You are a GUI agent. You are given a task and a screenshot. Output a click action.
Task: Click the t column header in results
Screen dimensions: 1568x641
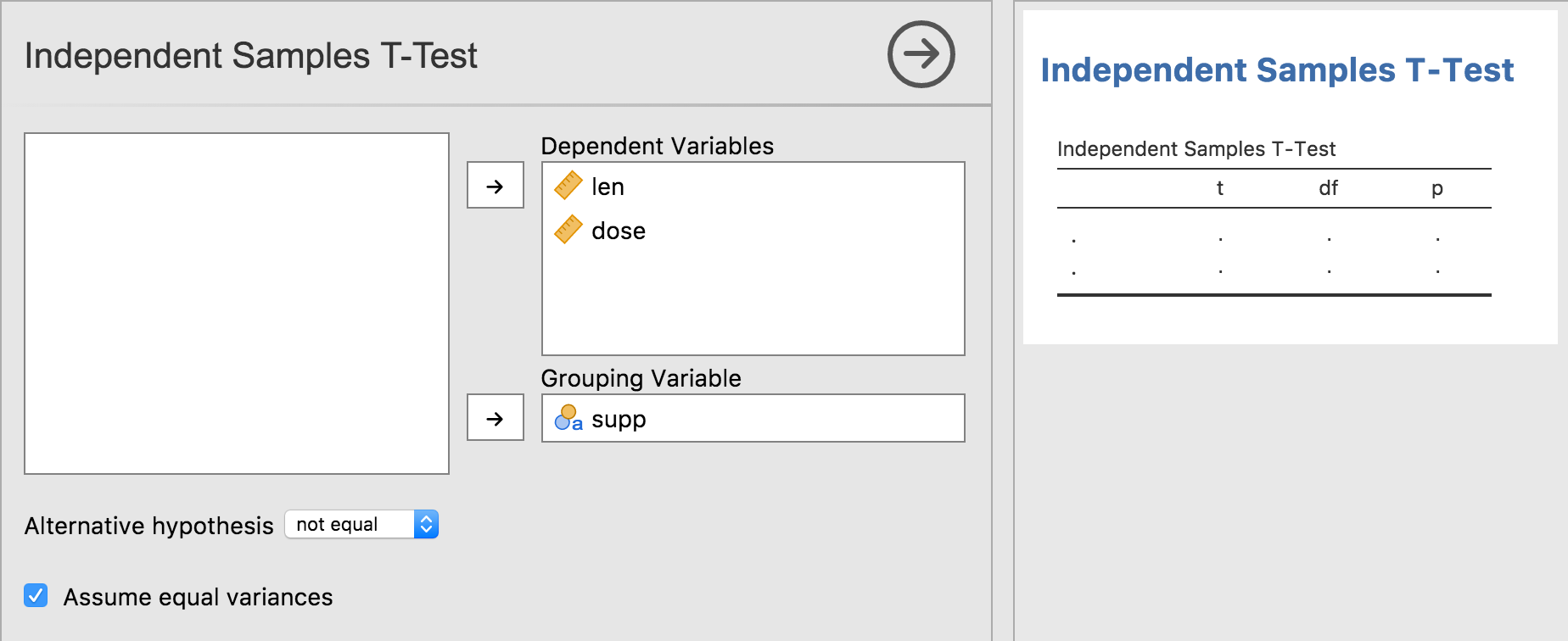coord(1219,188)
